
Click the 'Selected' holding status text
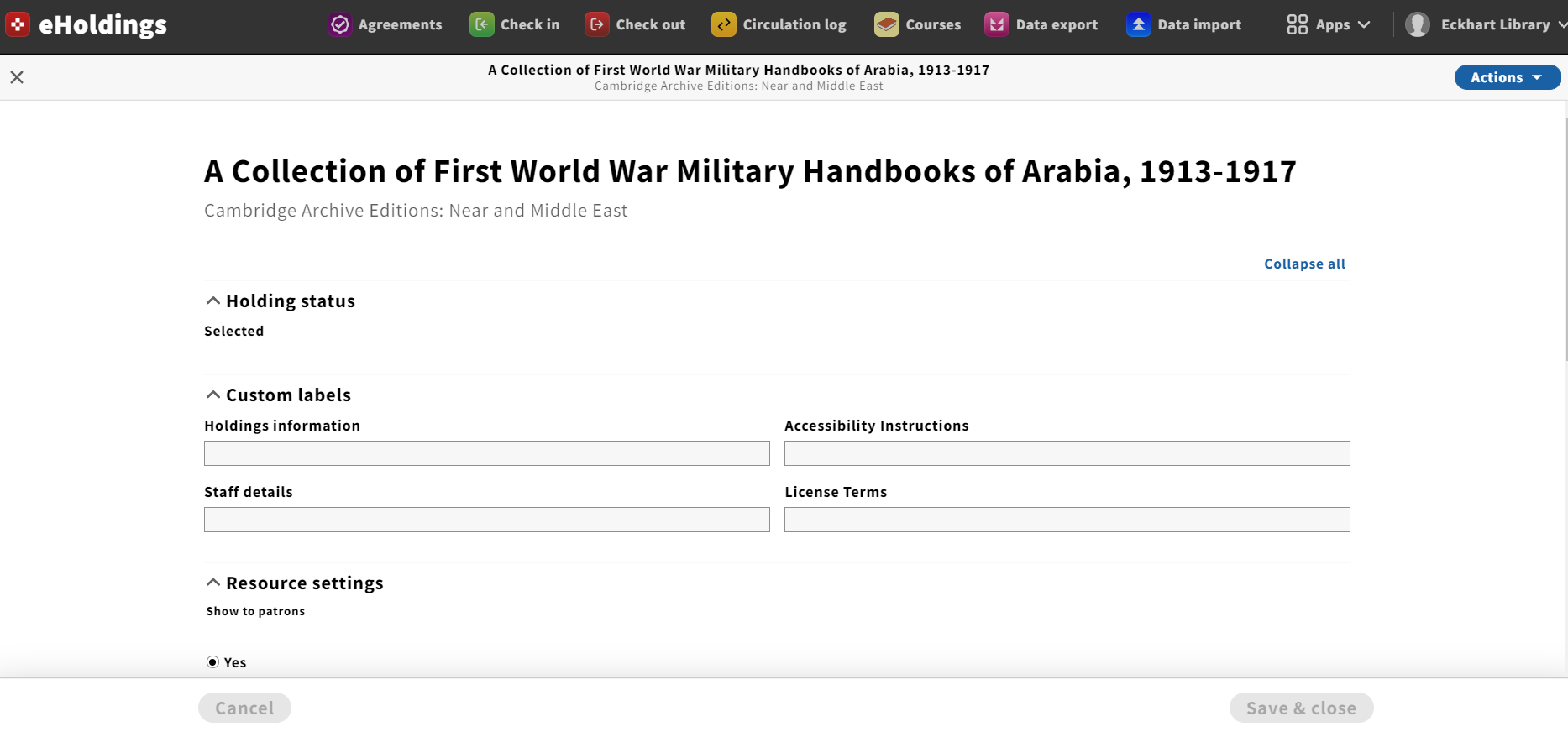click(233, 331)
